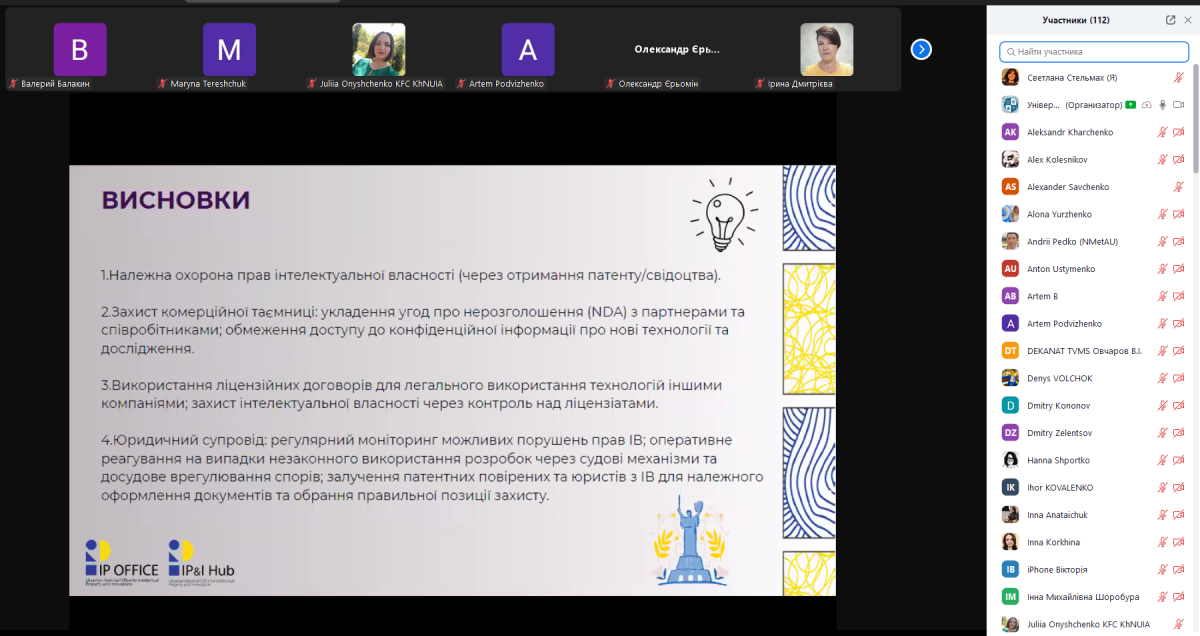Click the participants list scrollbar
1200x636 pixels.
coord(1195,200)
